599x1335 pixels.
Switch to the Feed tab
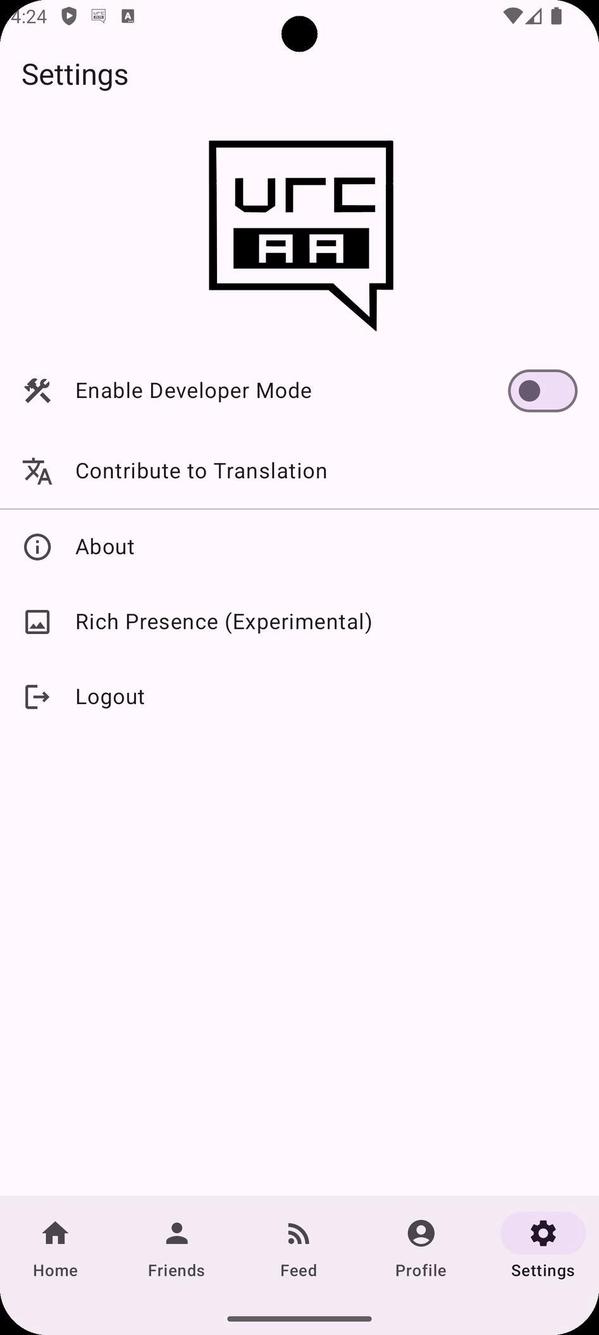pos(298,1248)
